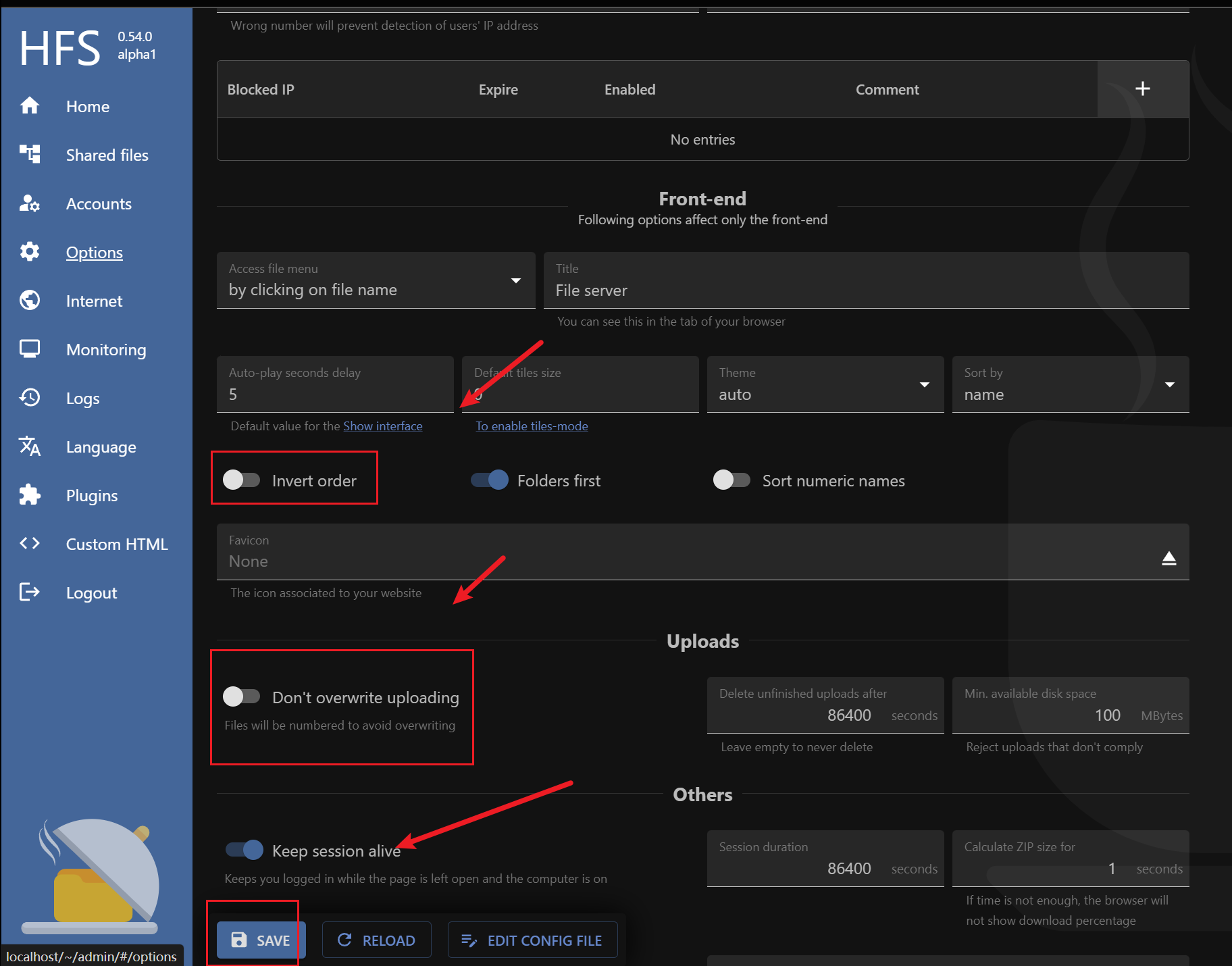Screen dimensions: 1232x966
Task: Click the Accounts people icon
Action: point(30,203)
